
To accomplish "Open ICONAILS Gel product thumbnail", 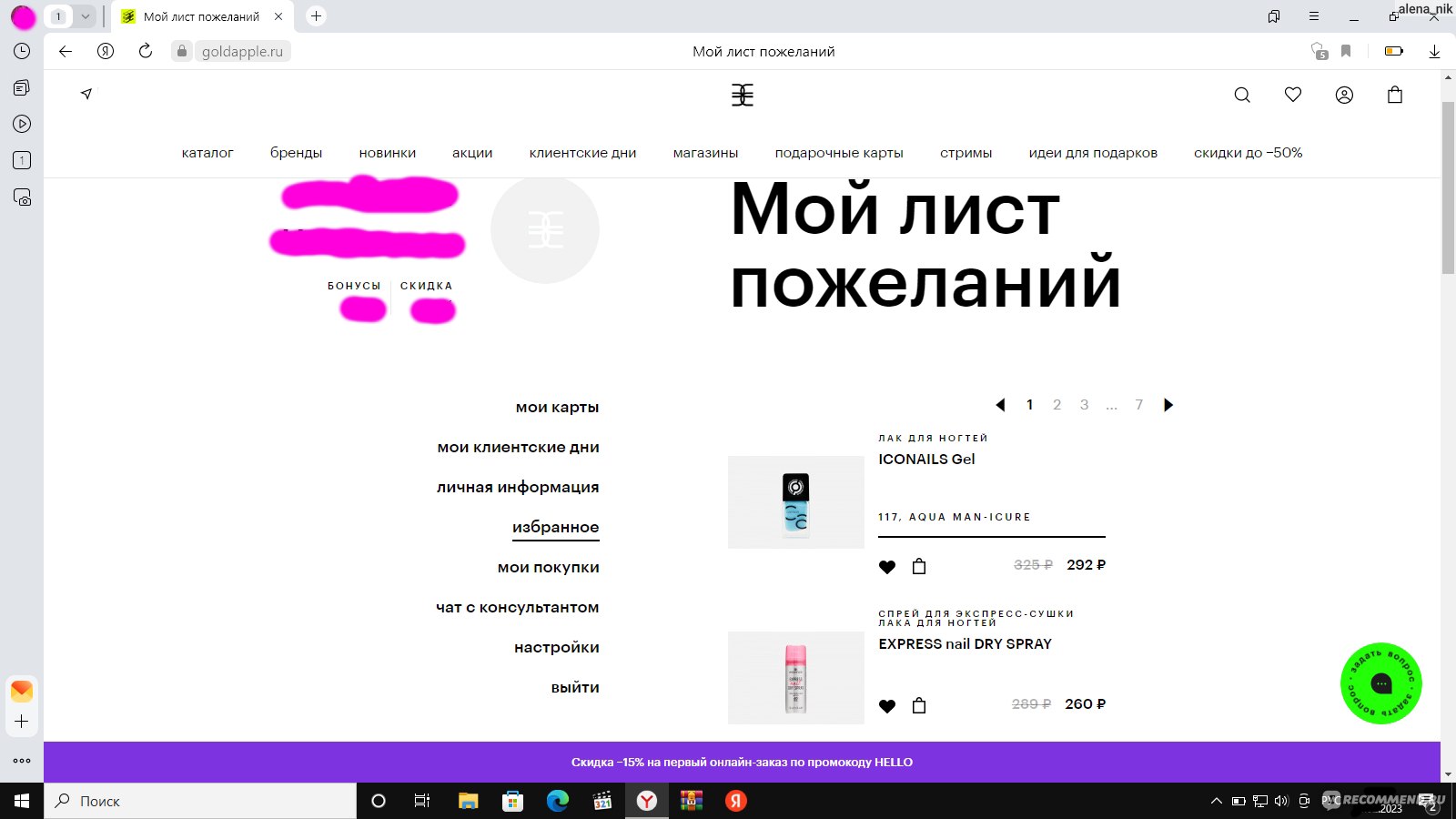I will click(796, 502).
